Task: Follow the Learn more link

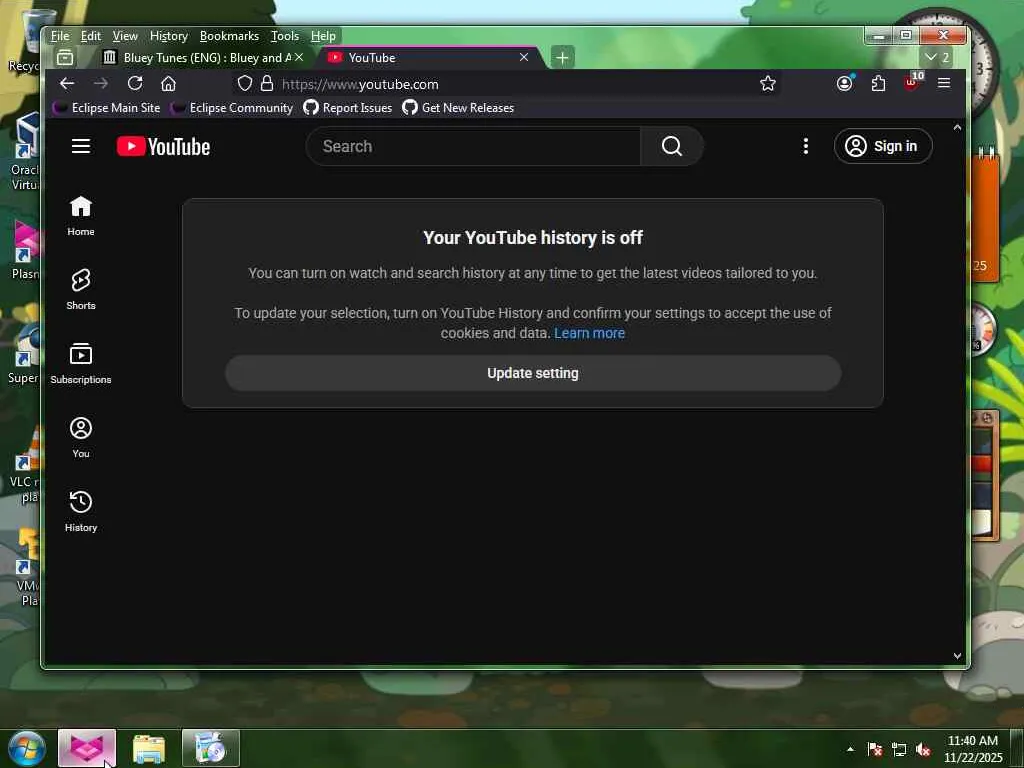Action: [x=590, y=333]
